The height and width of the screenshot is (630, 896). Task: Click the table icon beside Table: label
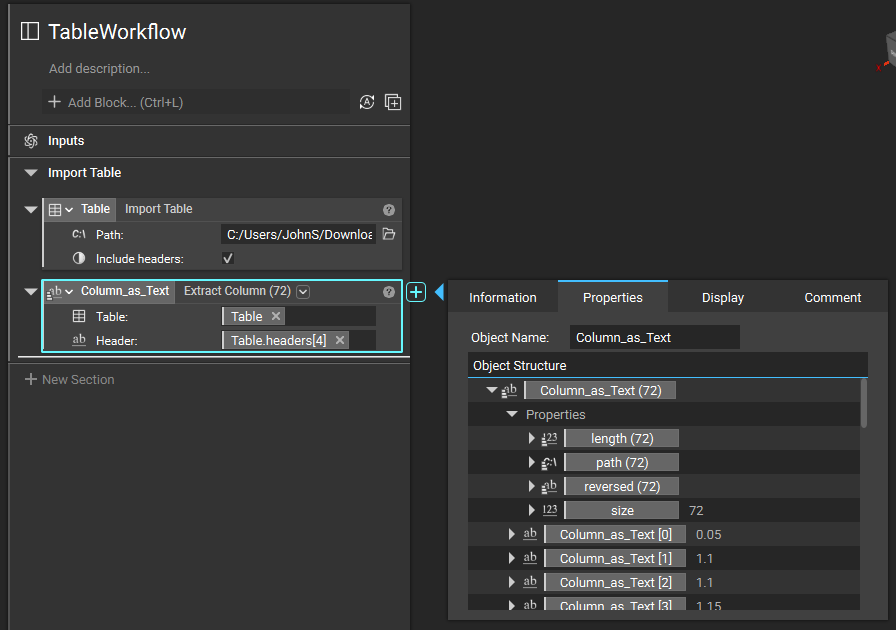pyautogui.click(x=79, y=316)
